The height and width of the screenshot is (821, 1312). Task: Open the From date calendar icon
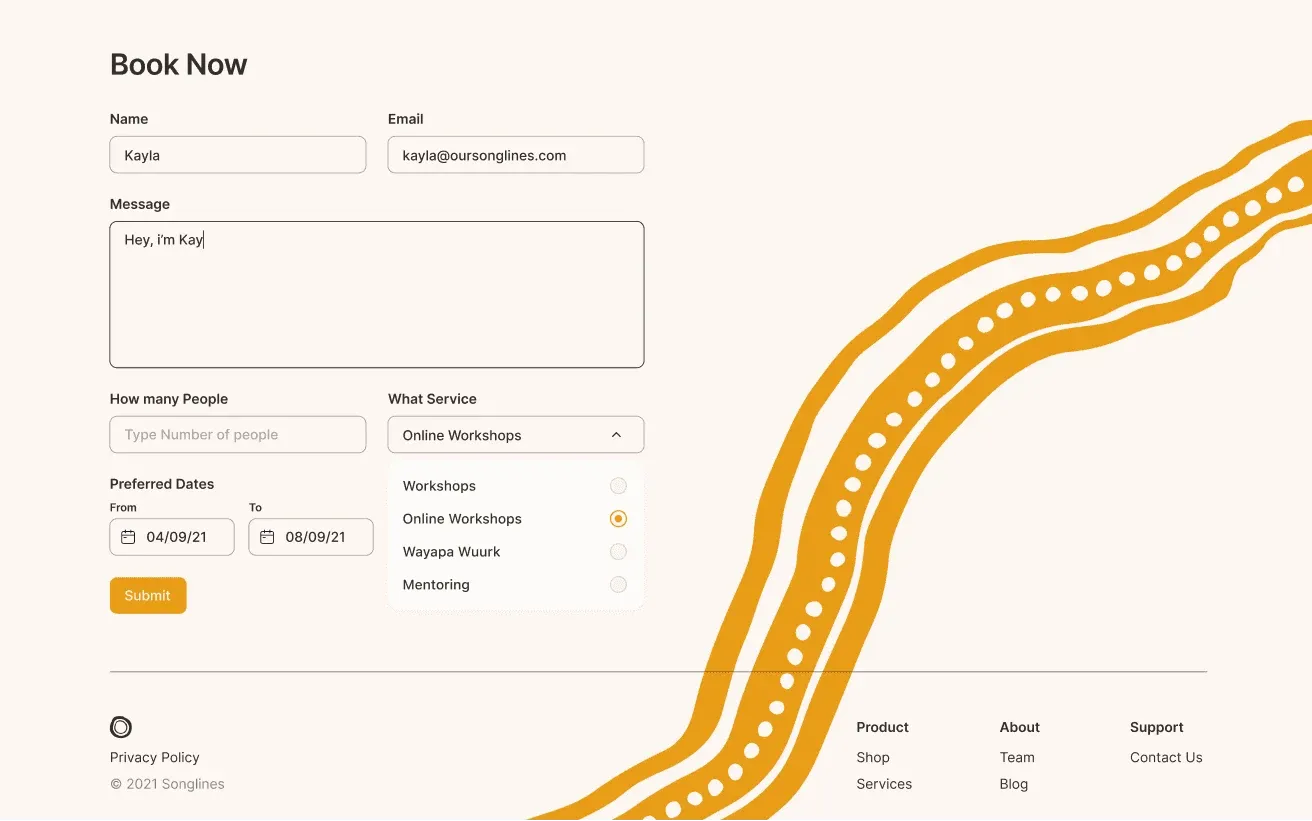pyautogui.click(x=128, y=537)
